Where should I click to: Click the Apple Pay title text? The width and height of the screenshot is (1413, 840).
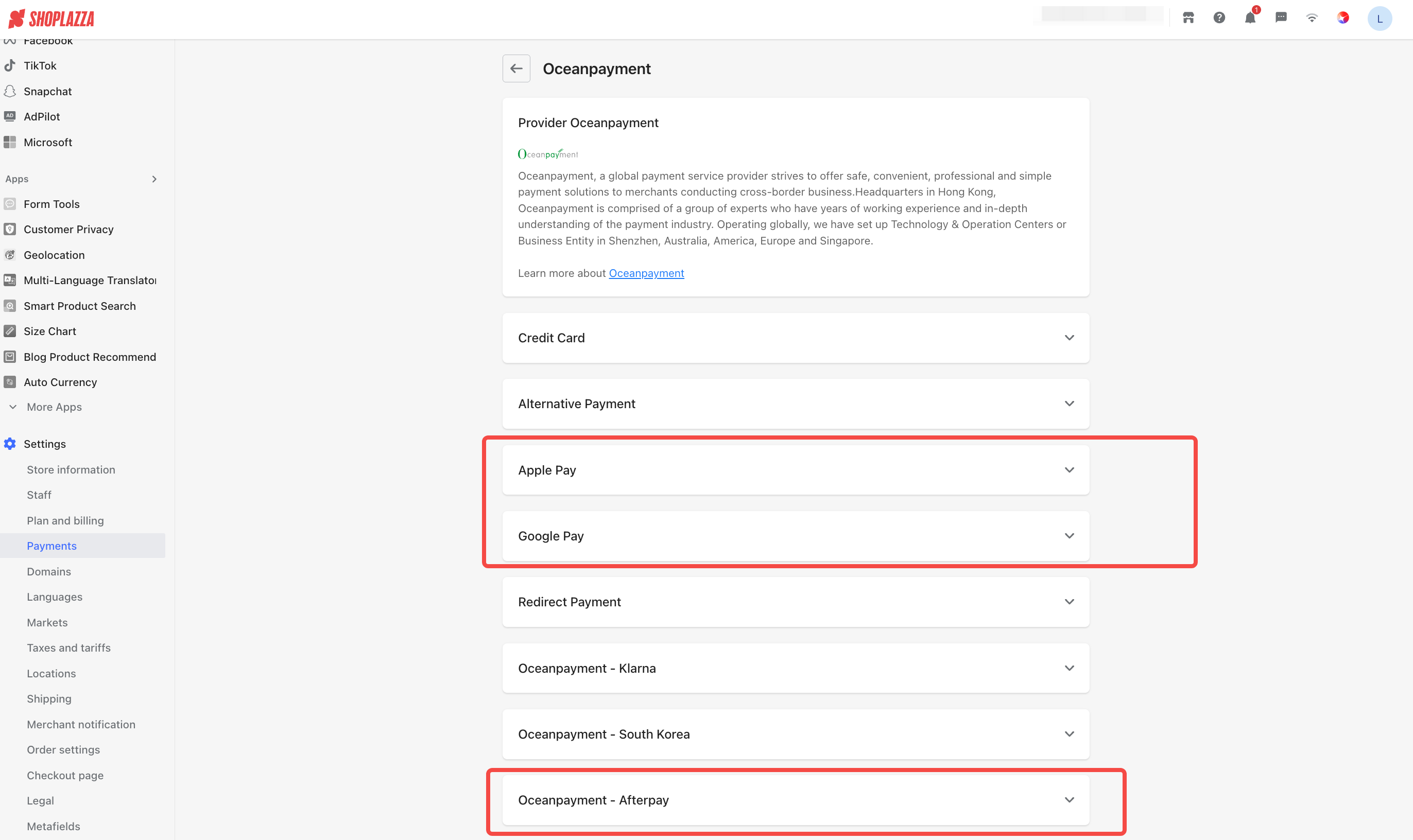click(547, 470)
